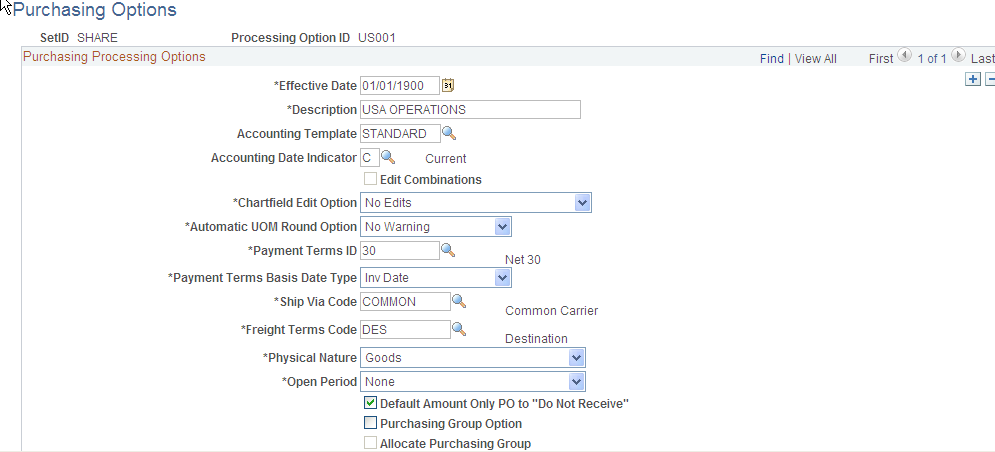Uncheck Default Amount Only PO to Do Not Receive

370,402
